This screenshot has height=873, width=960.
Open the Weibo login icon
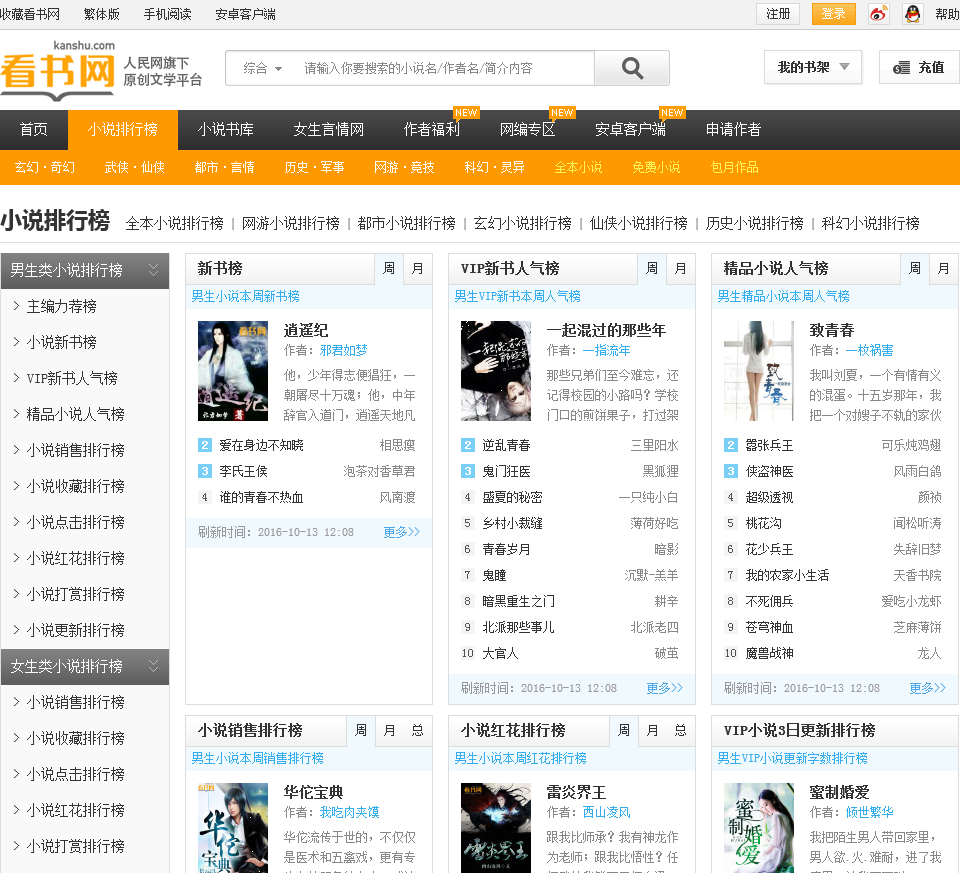tap(879, 13)
